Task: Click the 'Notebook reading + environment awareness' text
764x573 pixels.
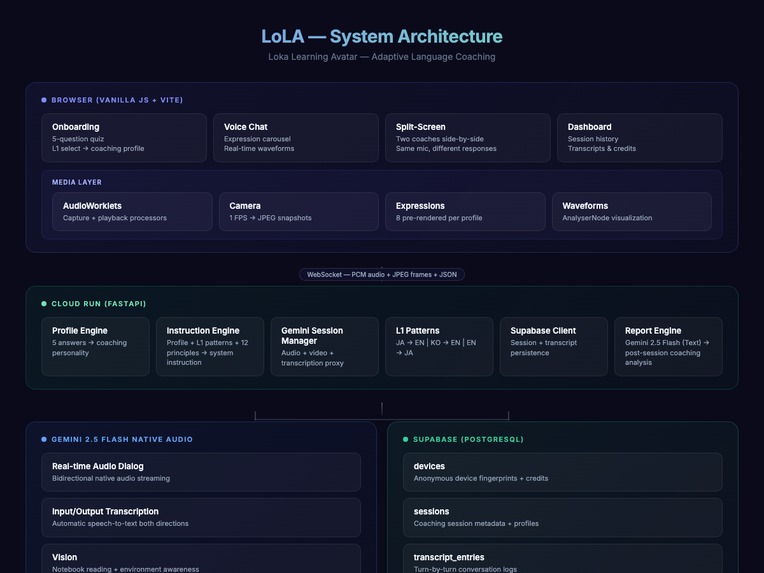Action: pyautogui.click(x=126, y=569)
